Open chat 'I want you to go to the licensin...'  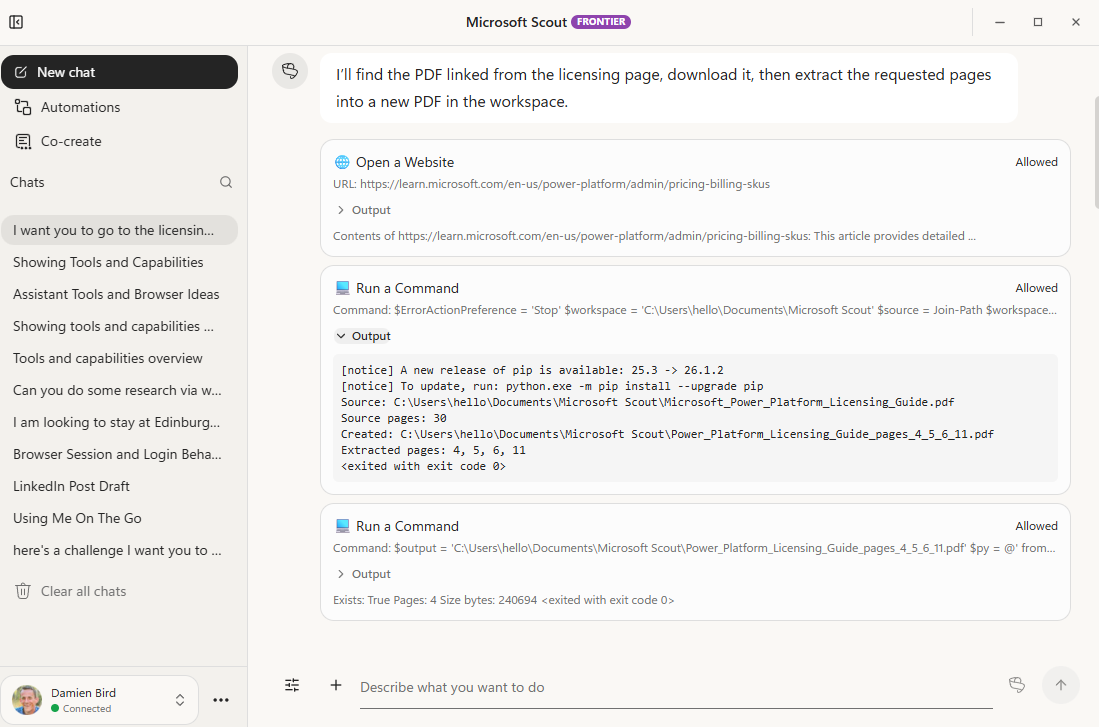click(x=119, y=230)
